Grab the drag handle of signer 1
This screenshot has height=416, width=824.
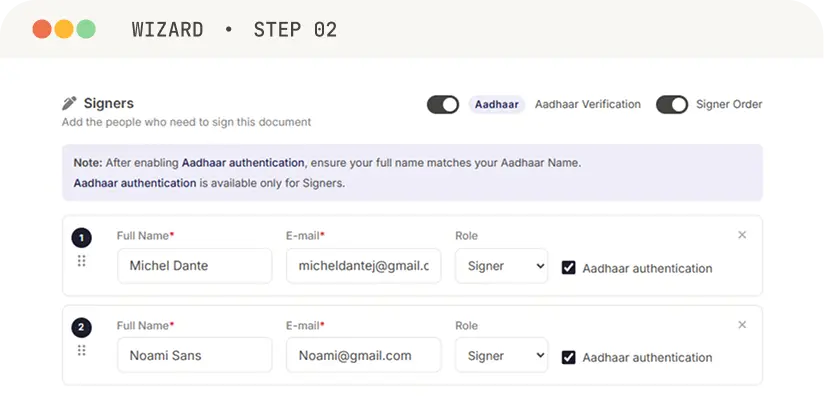pos(81,261)
